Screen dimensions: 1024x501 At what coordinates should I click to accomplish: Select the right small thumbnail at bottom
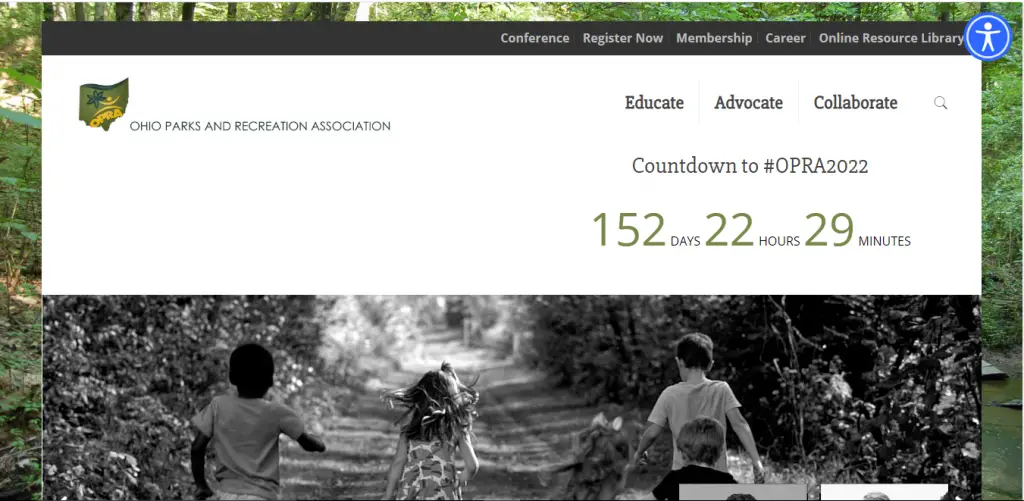(884, 493)
